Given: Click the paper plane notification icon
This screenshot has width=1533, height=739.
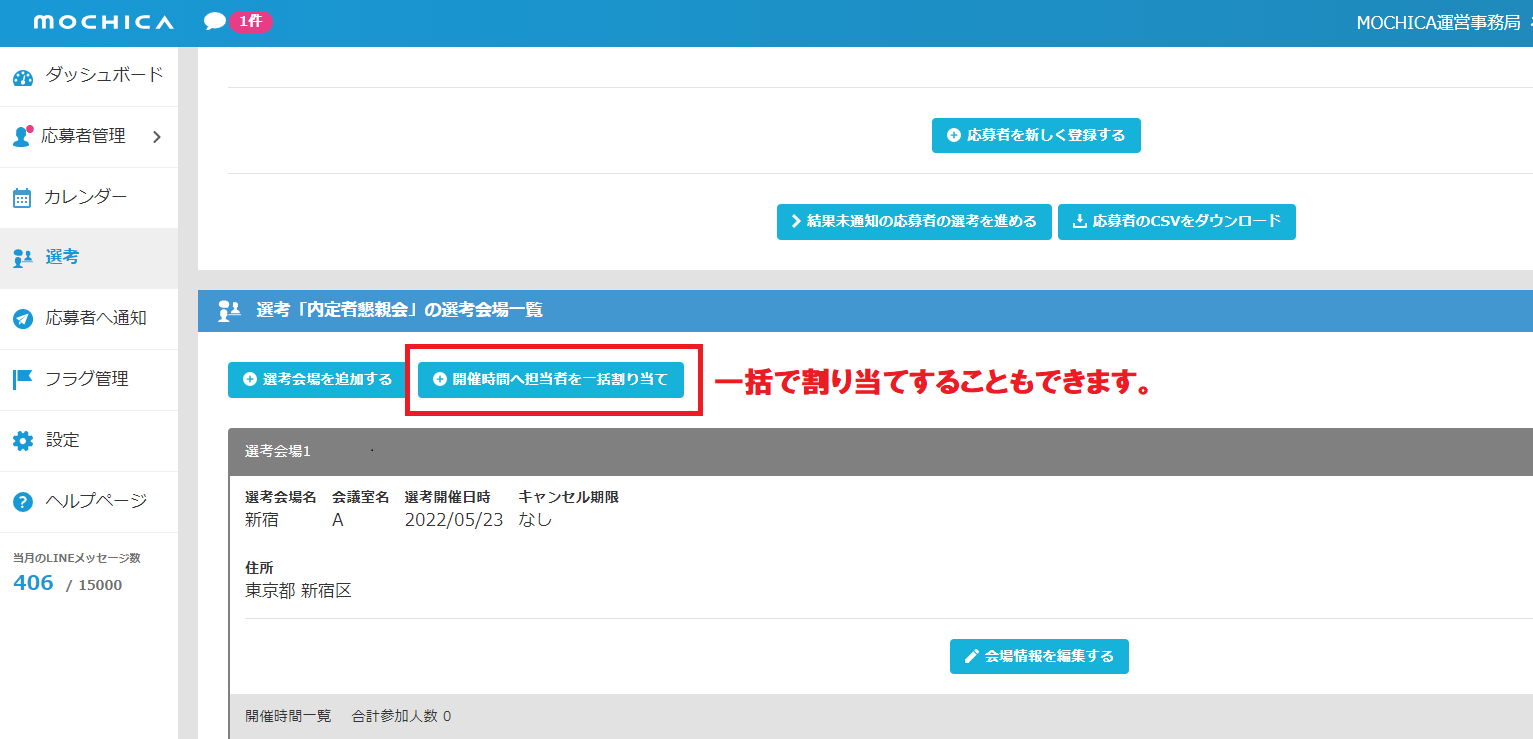Looking at the screenshot, I should pyautogui.click(x=22, y=319).
